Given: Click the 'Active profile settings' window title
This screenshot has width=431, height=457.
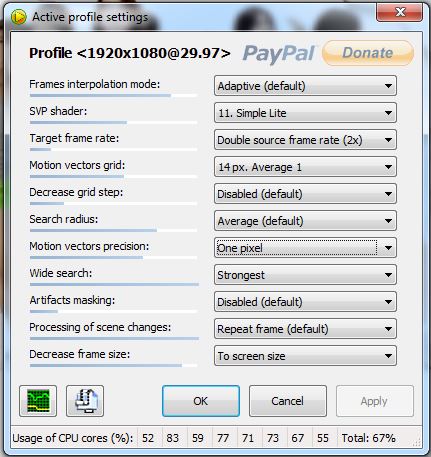Looking at the screenshot, I should [x=90, y=17].
